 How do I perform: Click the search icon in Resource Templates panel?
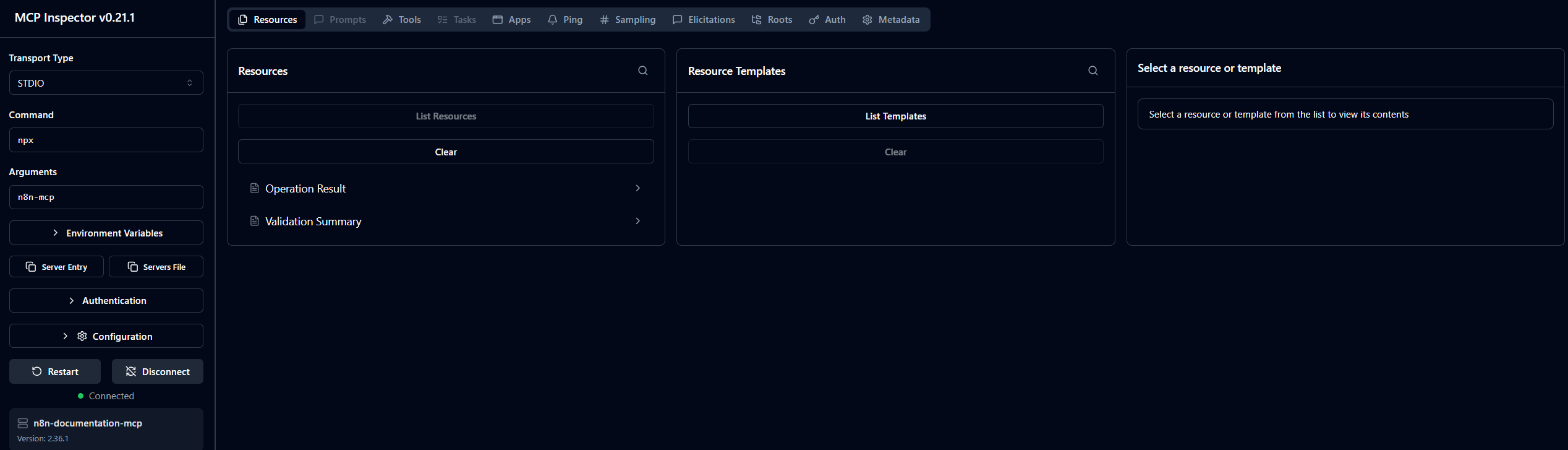click(1093, 71)
